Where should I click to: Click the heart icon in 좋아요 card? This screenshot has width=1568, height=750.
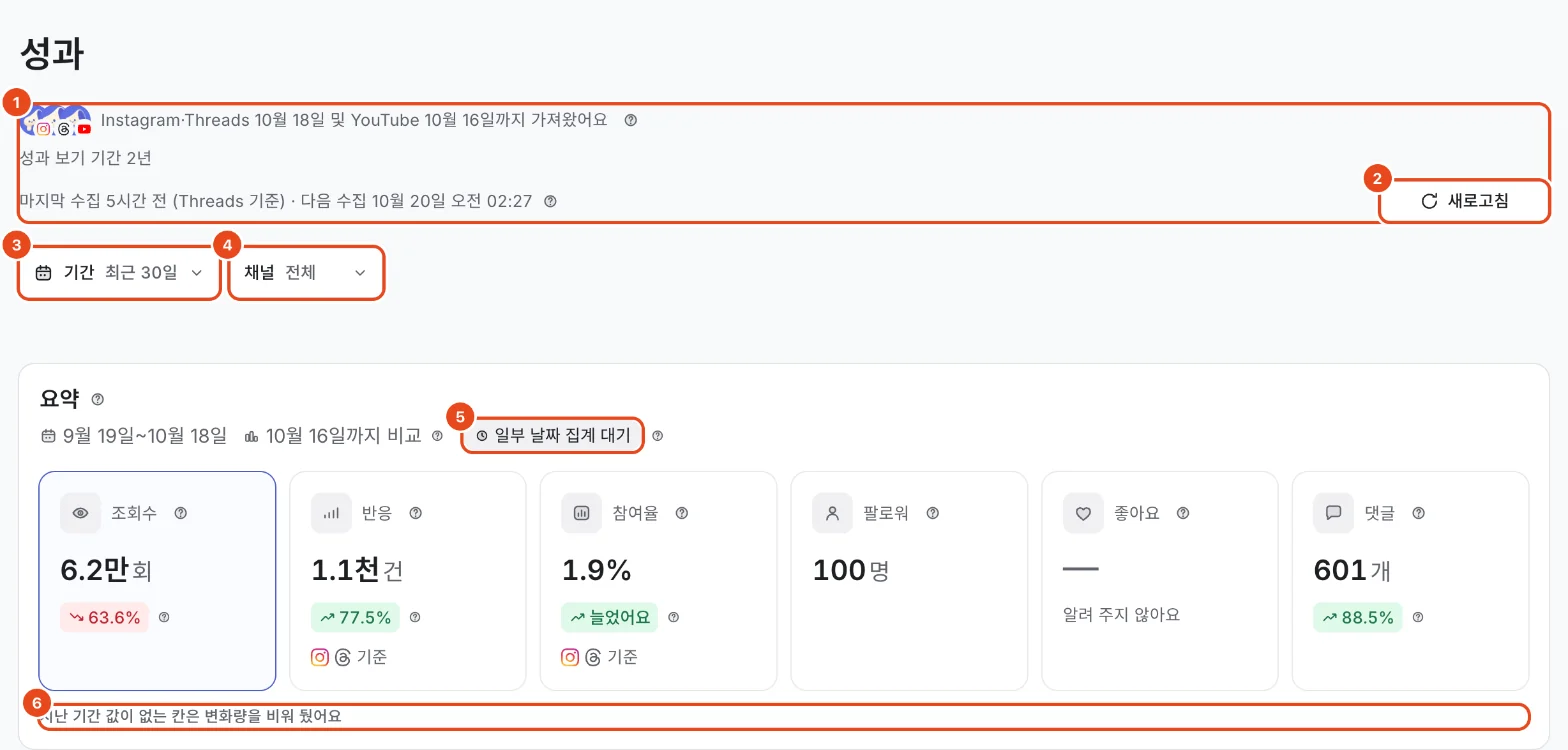pyautogui.click(x=1083, y=513)
